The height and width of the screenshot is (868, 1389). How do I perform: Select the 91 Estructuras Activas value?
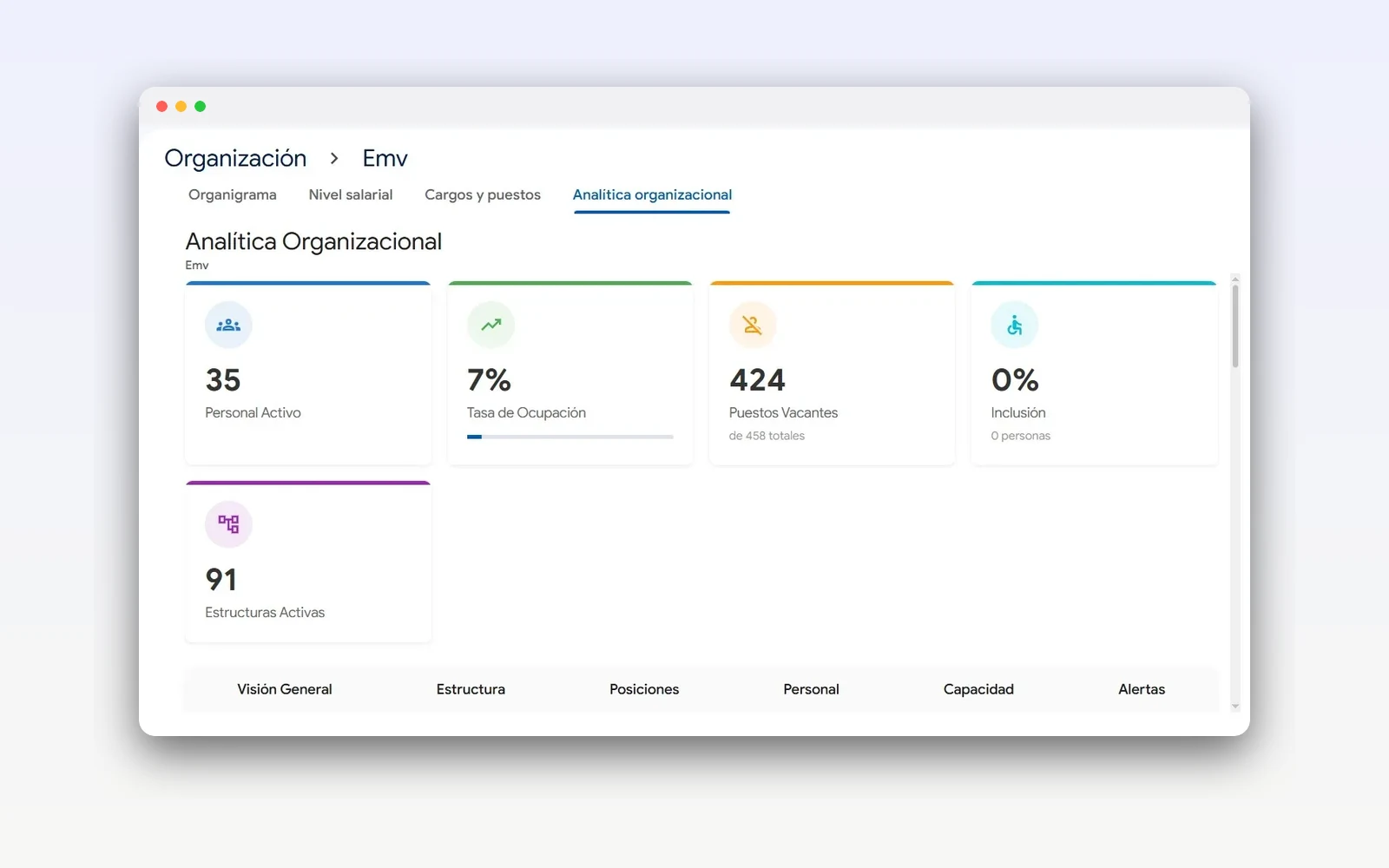click(221, 580)
